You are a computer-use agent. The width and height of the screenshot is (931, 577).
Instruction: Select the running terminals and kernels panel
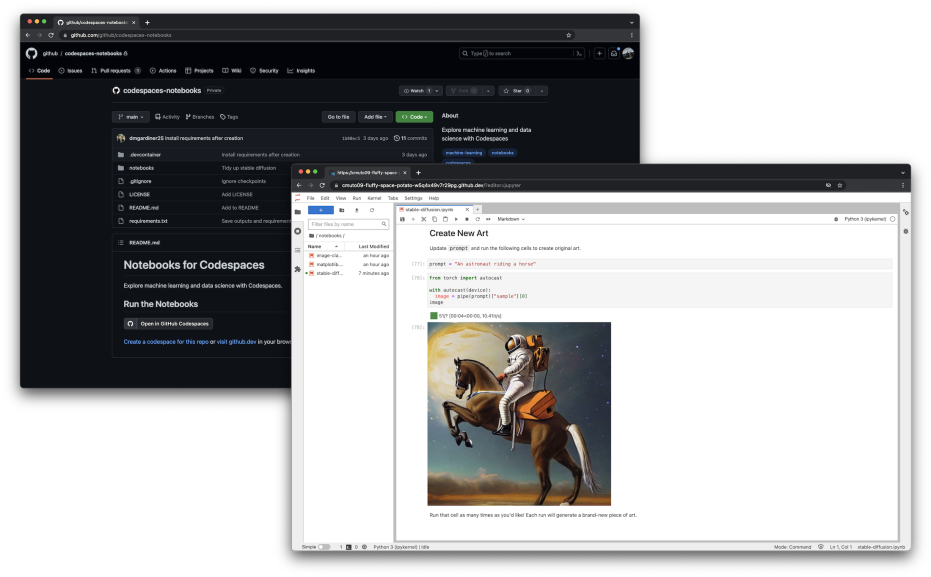(x=297, y=230)
